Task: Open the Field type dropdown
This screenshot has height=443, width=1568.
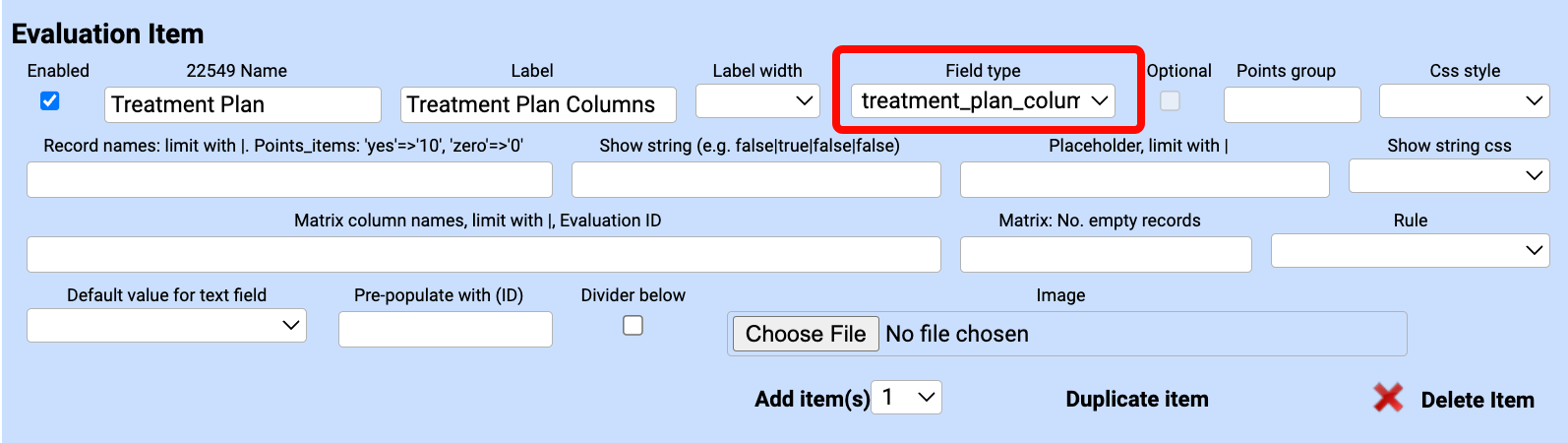Action: click(x=983, y=100)
